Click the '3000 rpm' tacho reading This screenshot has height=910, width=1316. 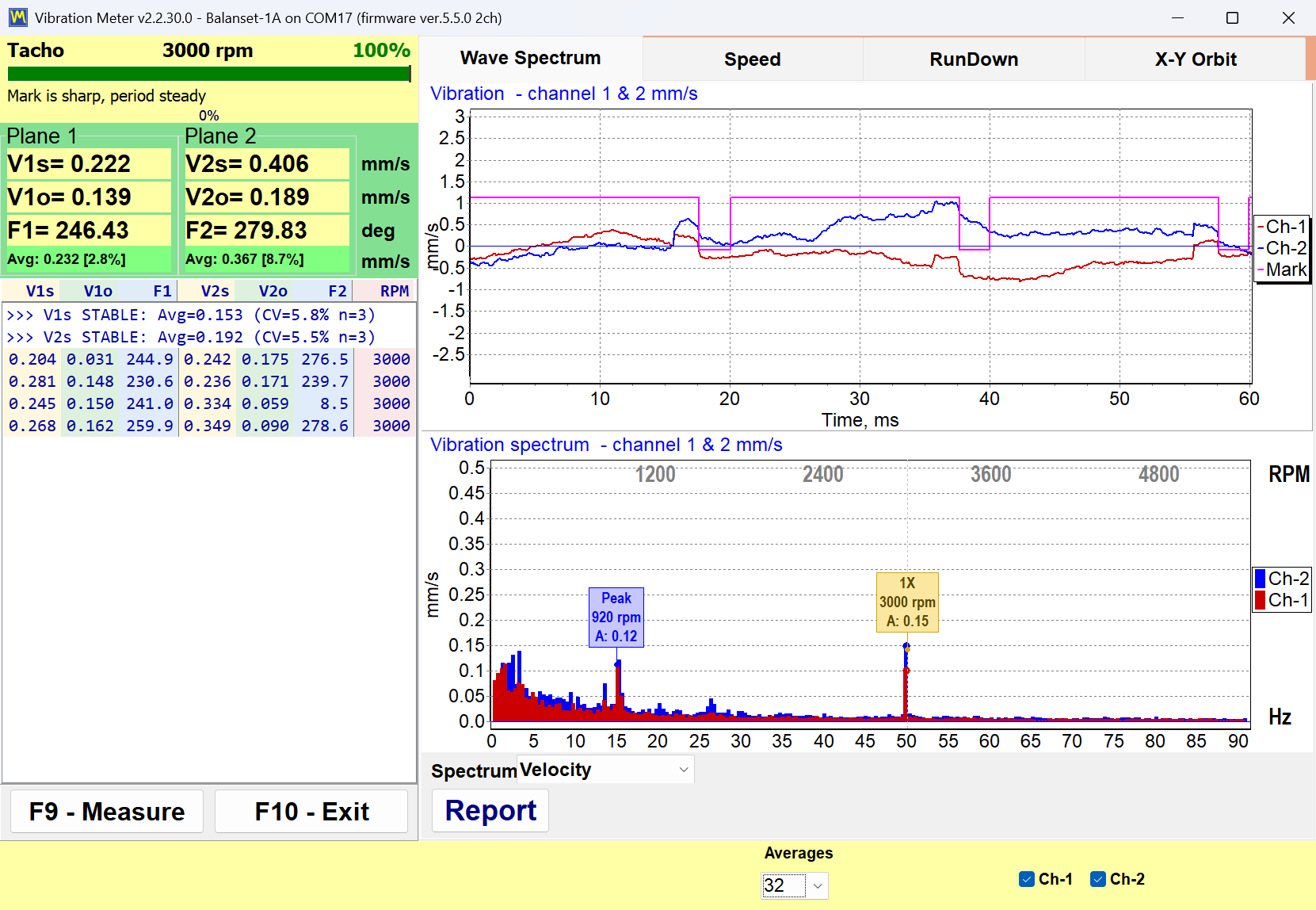click(208, 50)
